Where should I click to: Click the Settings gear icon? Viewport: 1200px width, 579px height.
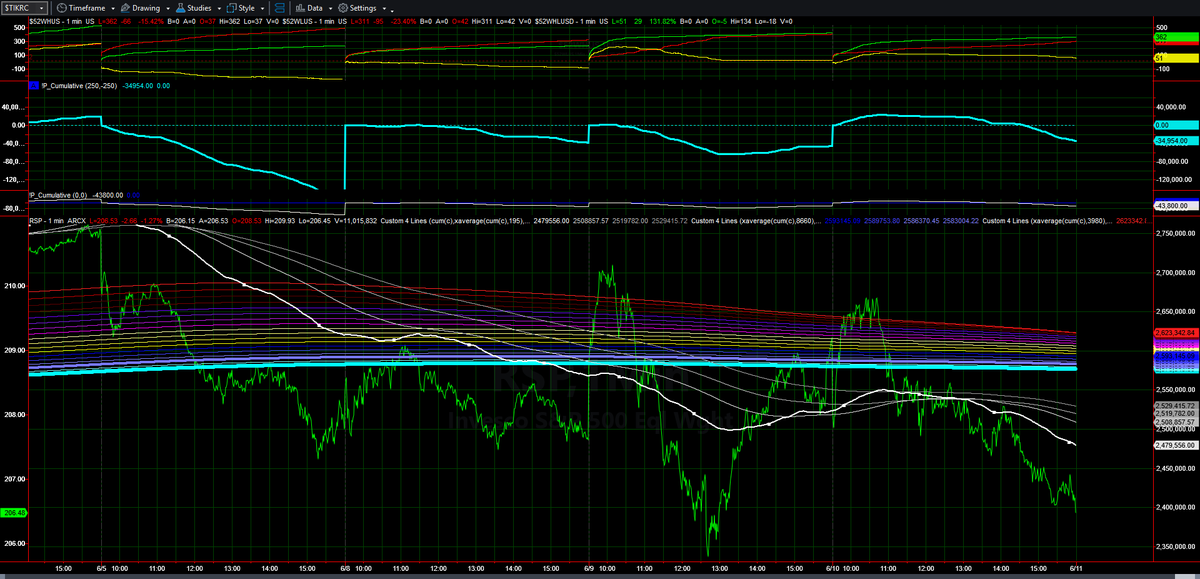343,7
